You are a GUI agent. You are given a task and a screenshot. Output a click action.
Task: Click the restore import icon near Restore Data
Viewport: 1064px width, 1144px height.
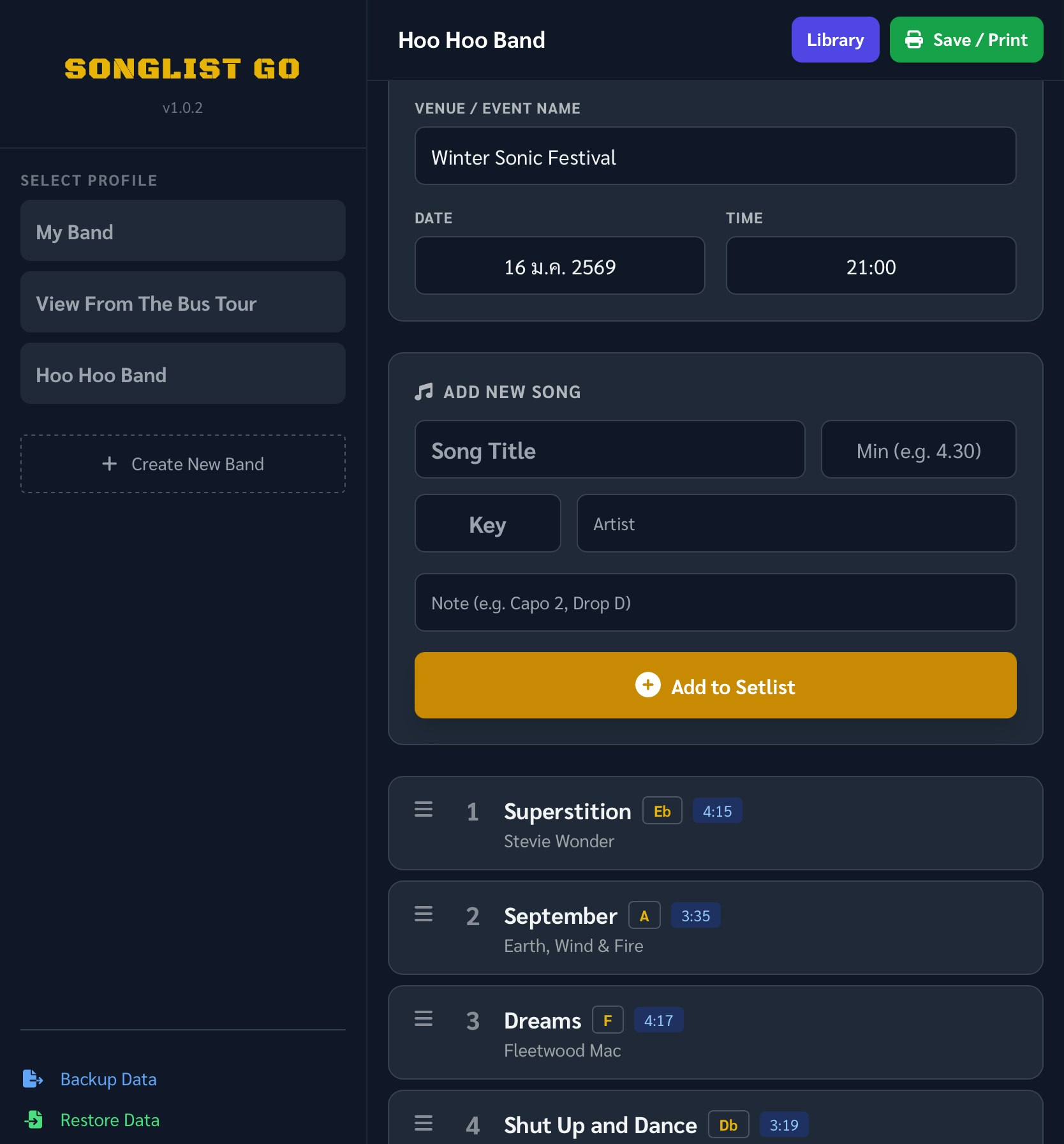[33, 1120]
